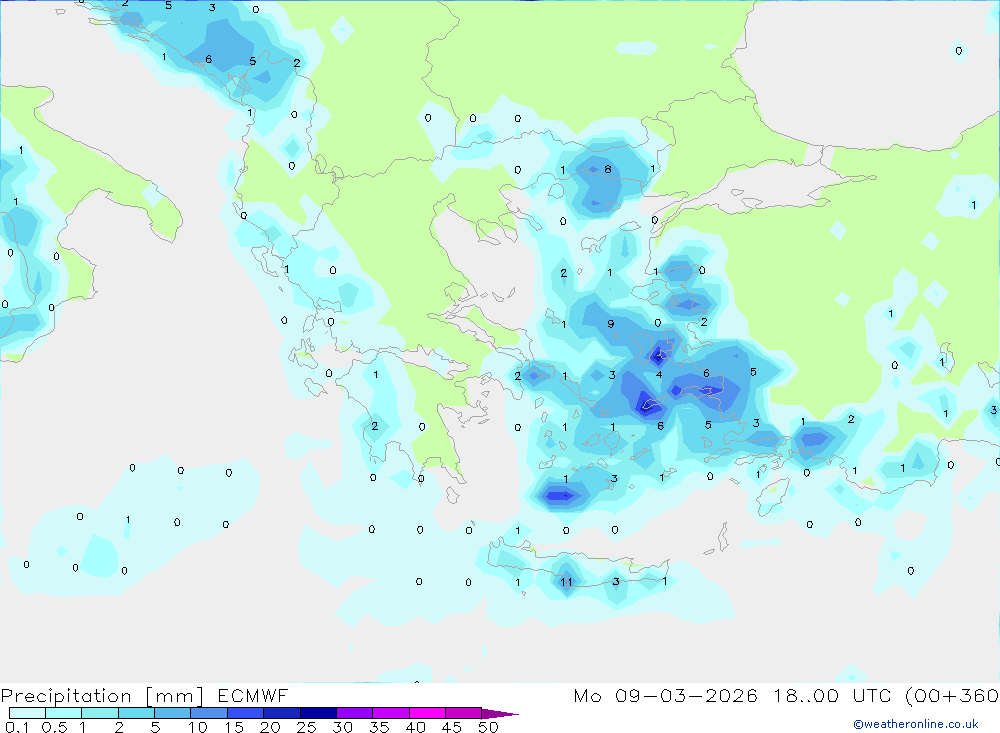The image size is (1000, 733).
Task: Click the 0.1–0.5 mm legend color swatch
Action: (27, 713)
